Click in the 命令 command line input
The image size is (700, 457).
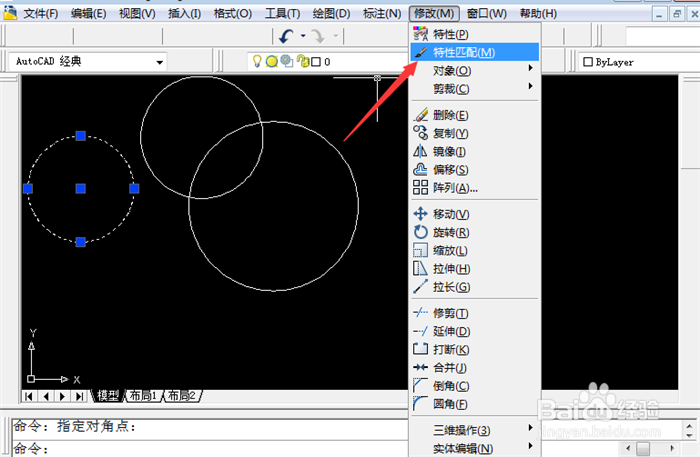click(210, 449)
